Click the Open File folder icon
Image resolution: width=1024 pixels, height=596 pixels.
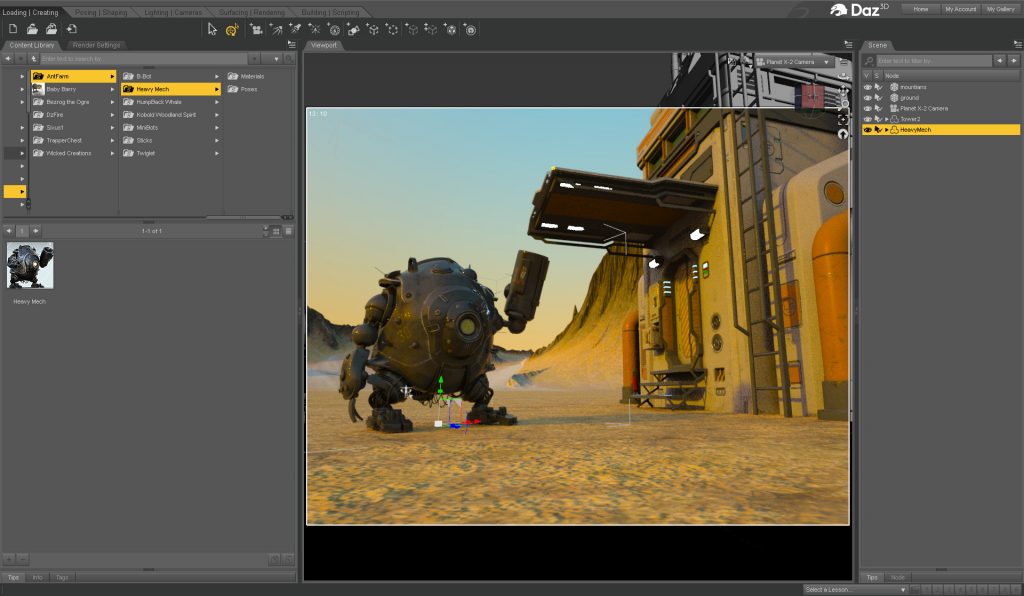coord(32,29)
